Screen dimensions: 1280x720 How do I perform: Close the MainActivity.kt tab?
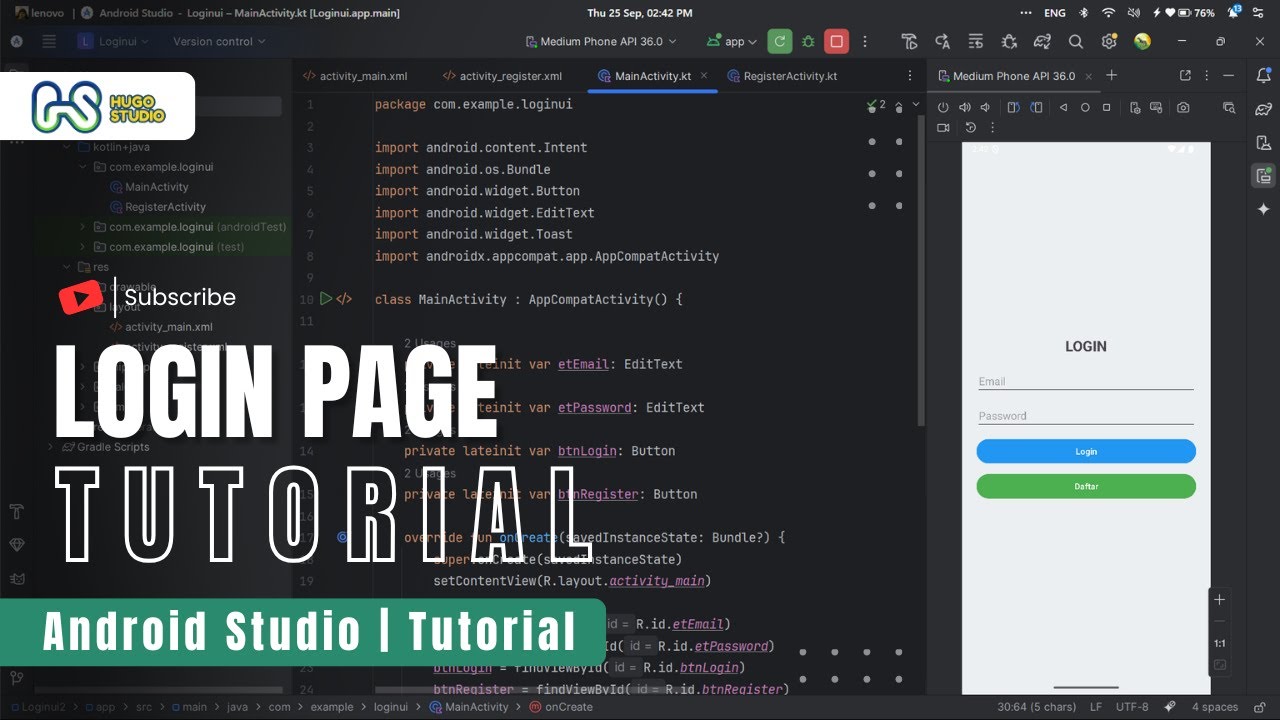(704, 75)
